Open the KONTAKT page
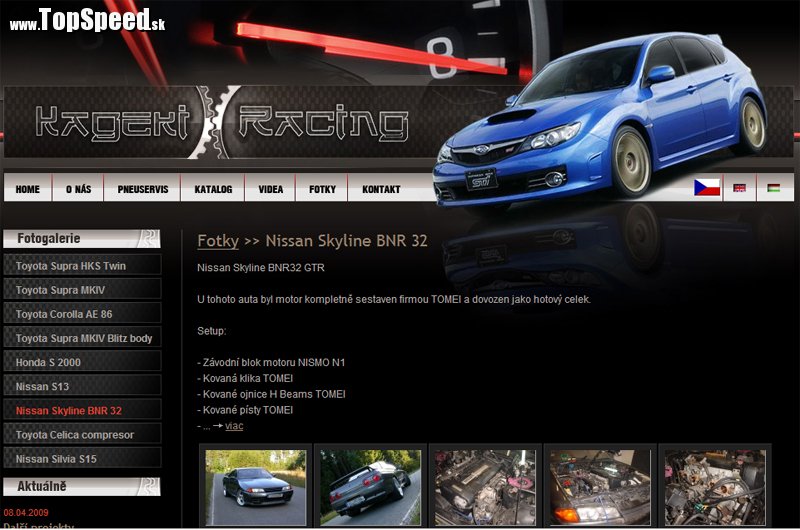Image resolution: width=800 pixels, height=530 pixels. (x=381, y=189)
